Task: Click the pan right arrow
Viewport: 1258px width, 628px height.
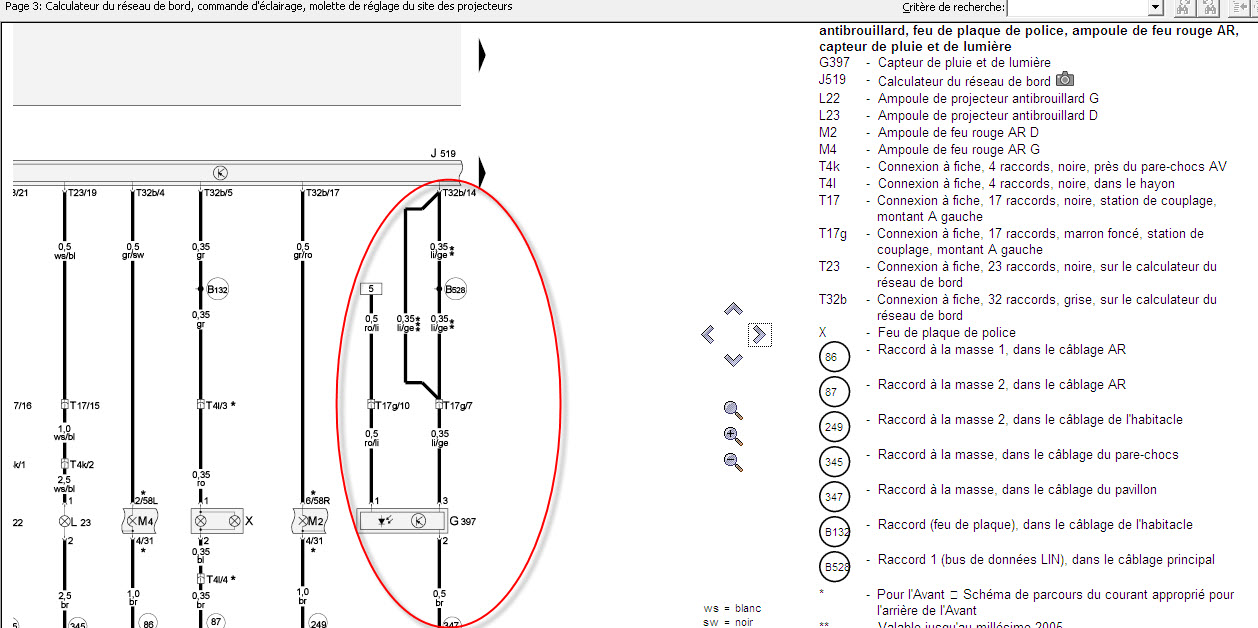Action: [x=759, y=334]
